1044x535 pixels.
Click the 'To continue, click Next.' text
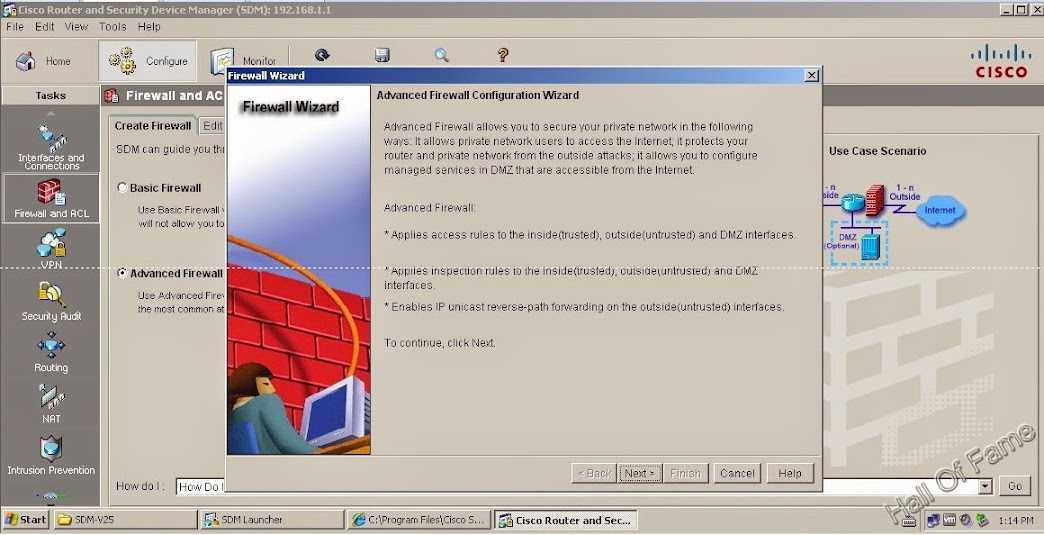[439, 343]
